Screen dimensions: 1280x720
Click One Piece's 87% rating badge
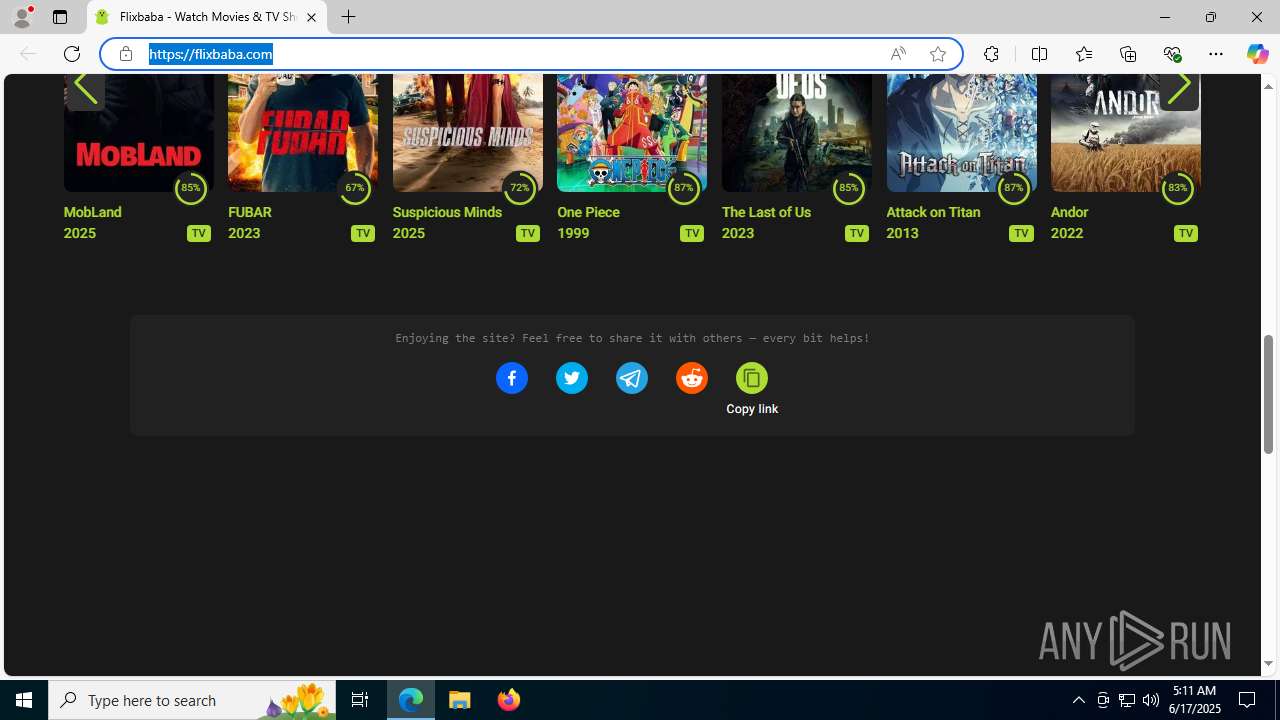click(684, 188)
